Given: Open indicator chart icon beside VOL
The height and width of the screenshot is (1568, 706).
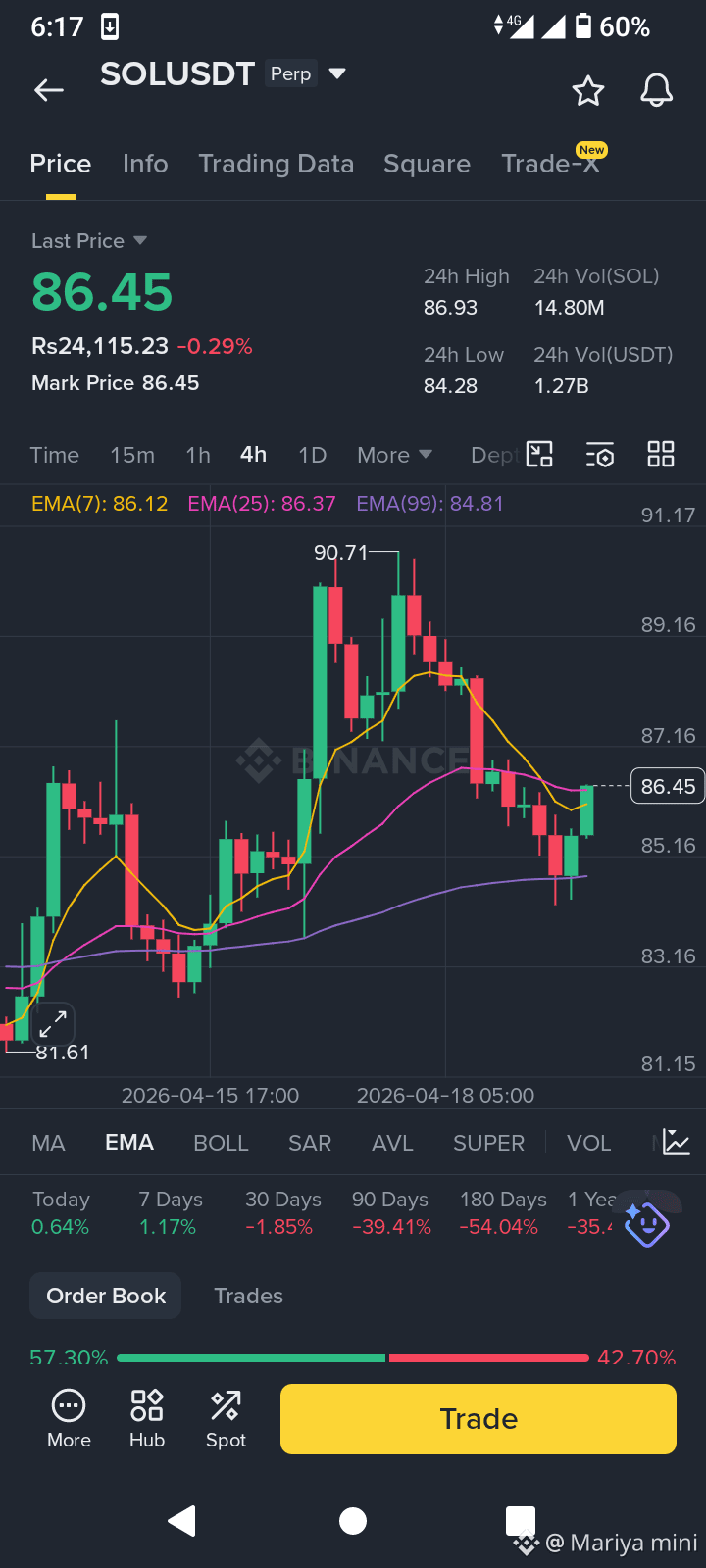Looking at the screenshot, I should click(x=677, y=1142).
